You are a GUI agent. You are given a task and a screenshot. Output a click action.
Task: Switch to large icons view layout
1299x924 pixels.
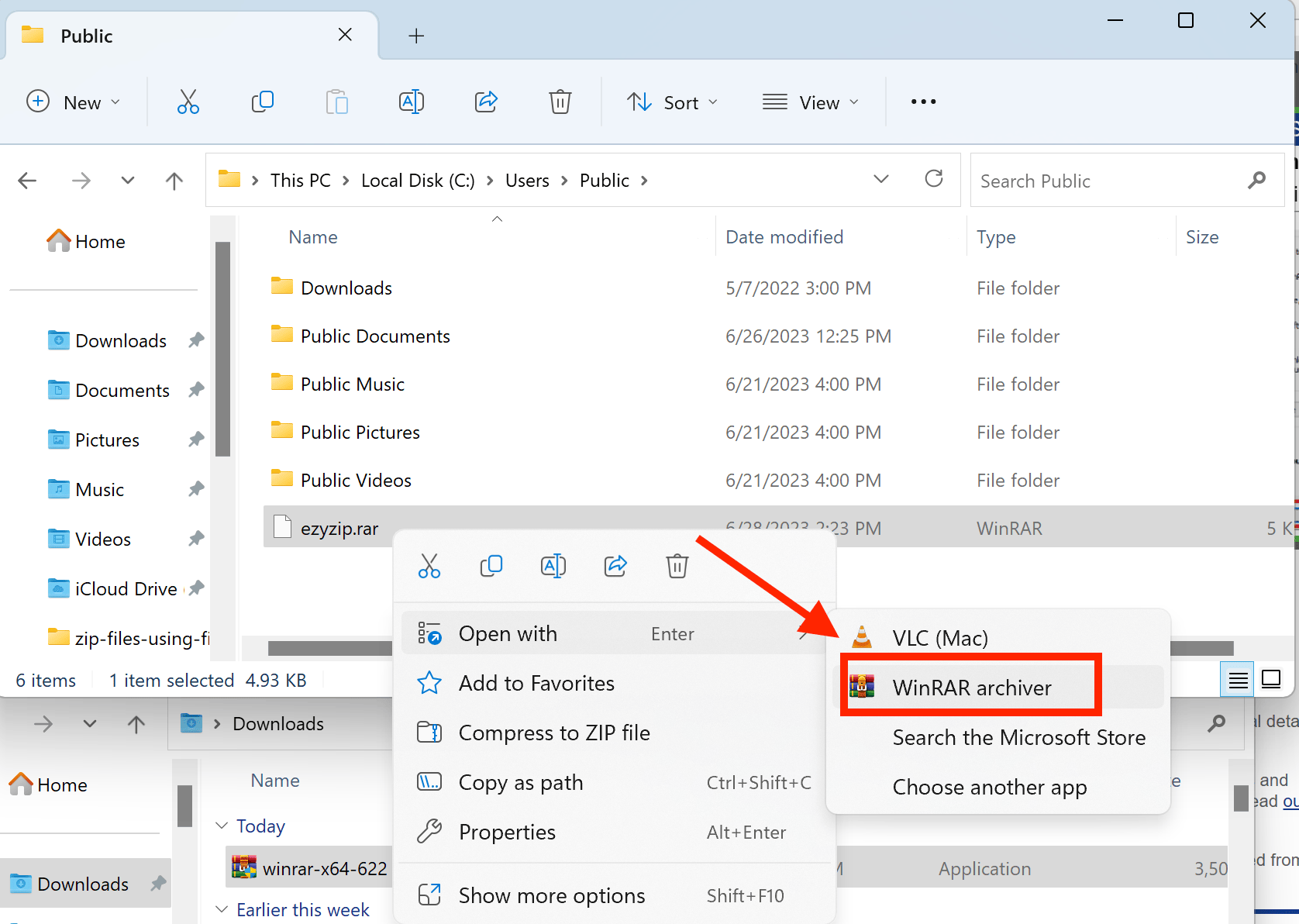[1271, 679]
